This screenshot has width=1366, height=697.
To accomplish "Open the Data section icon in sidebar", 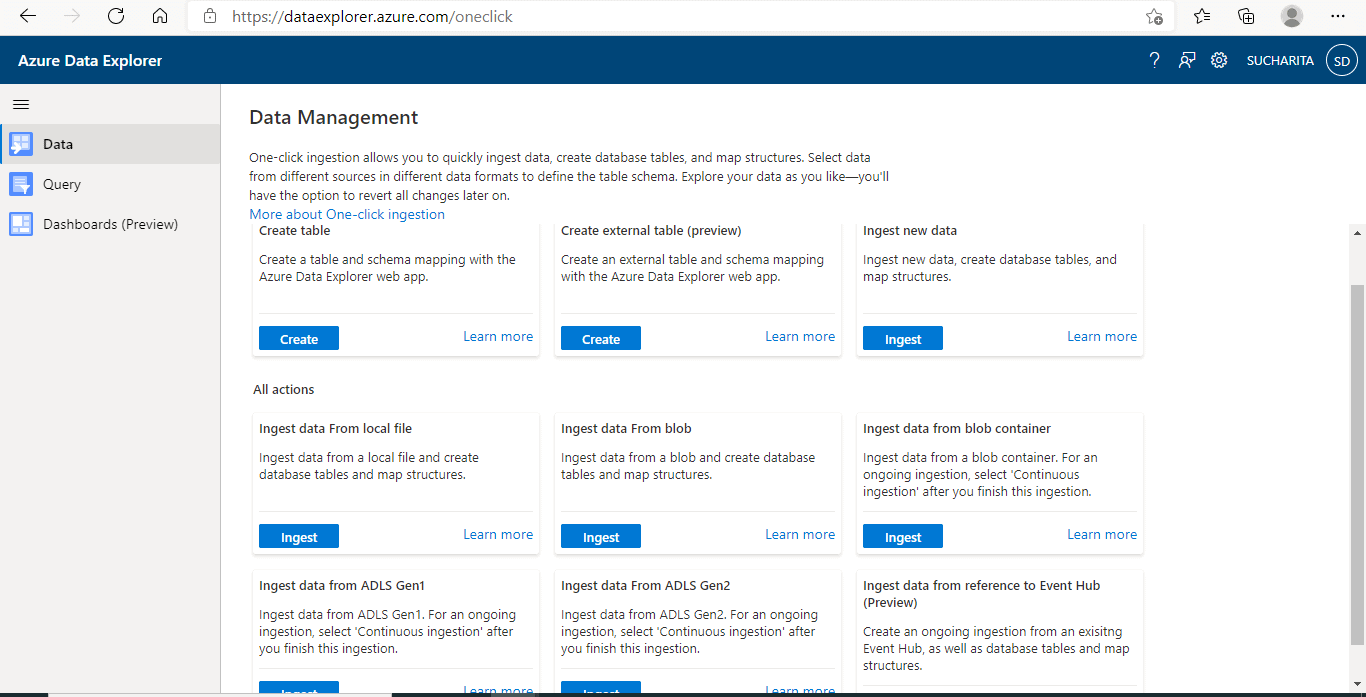I will [x=21, y=144].
